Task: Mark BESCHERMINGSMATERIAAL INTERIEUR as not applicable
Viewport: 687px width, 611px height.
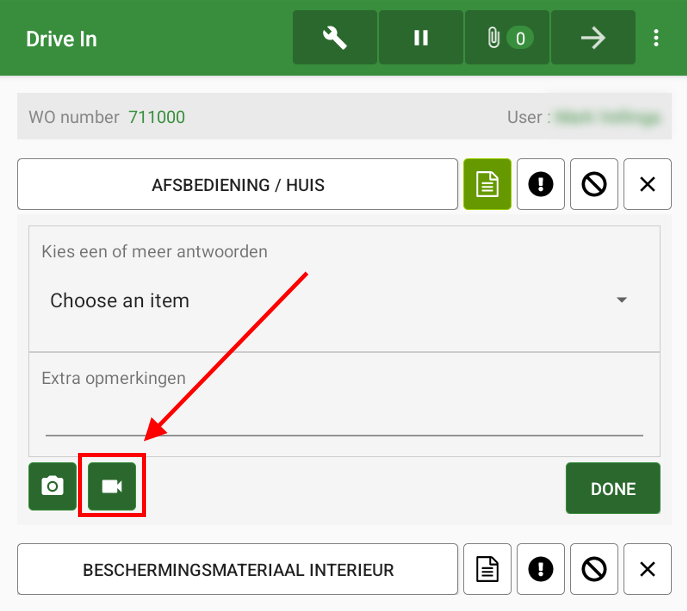Action: (594, 569)
